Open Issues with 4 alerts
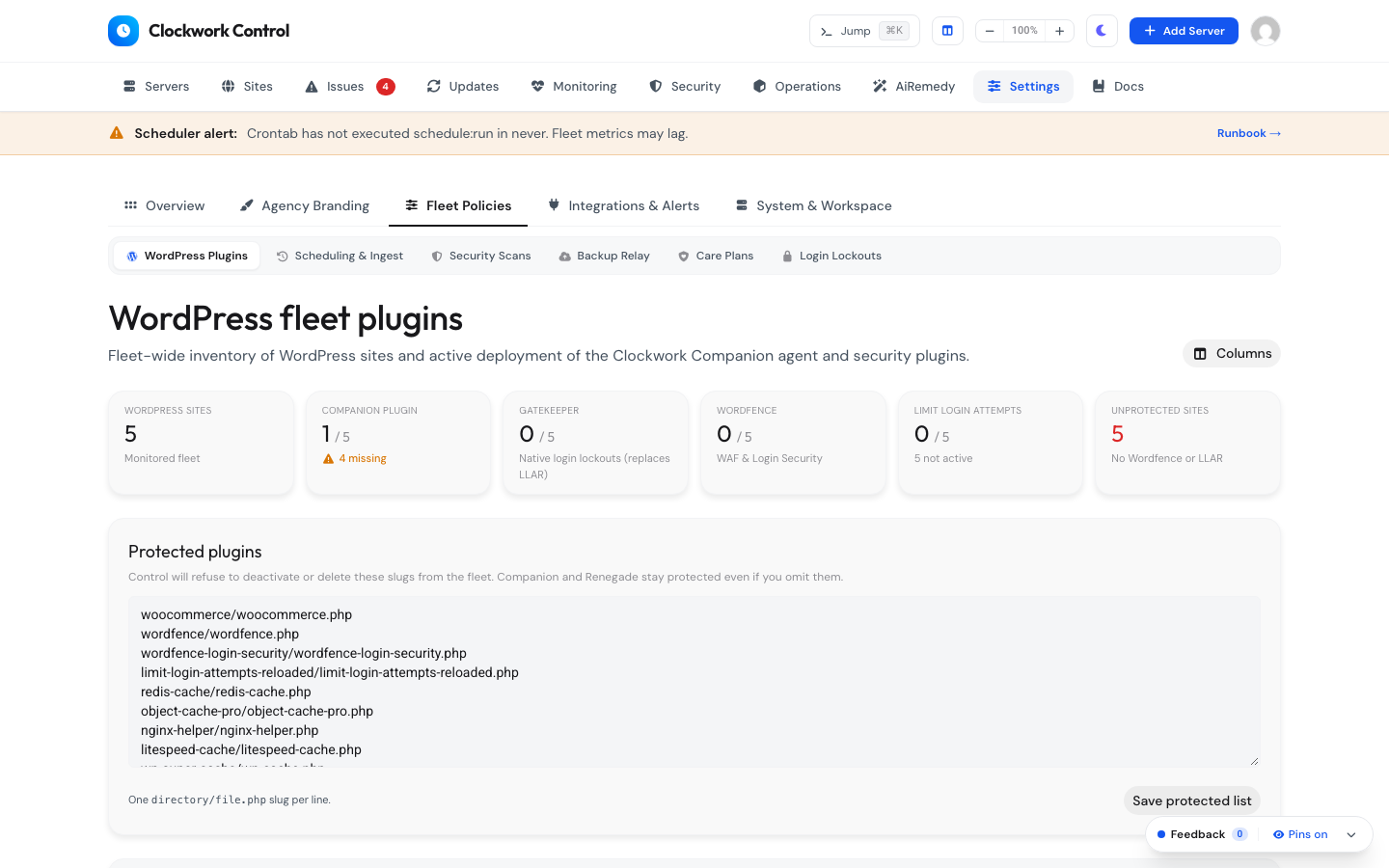1389x868 pixels. pos(349,87)
